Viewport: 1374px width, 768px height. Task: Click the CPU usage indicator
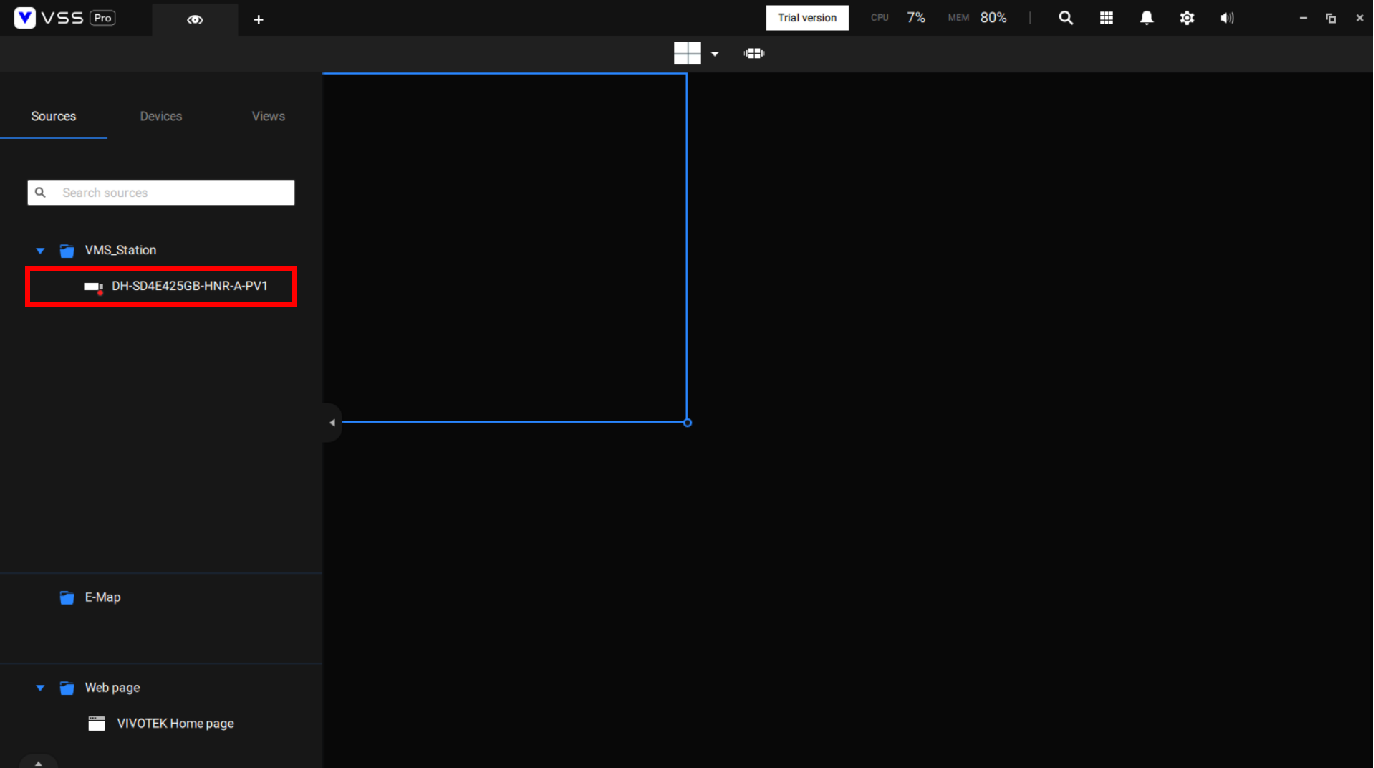point(898,18)
